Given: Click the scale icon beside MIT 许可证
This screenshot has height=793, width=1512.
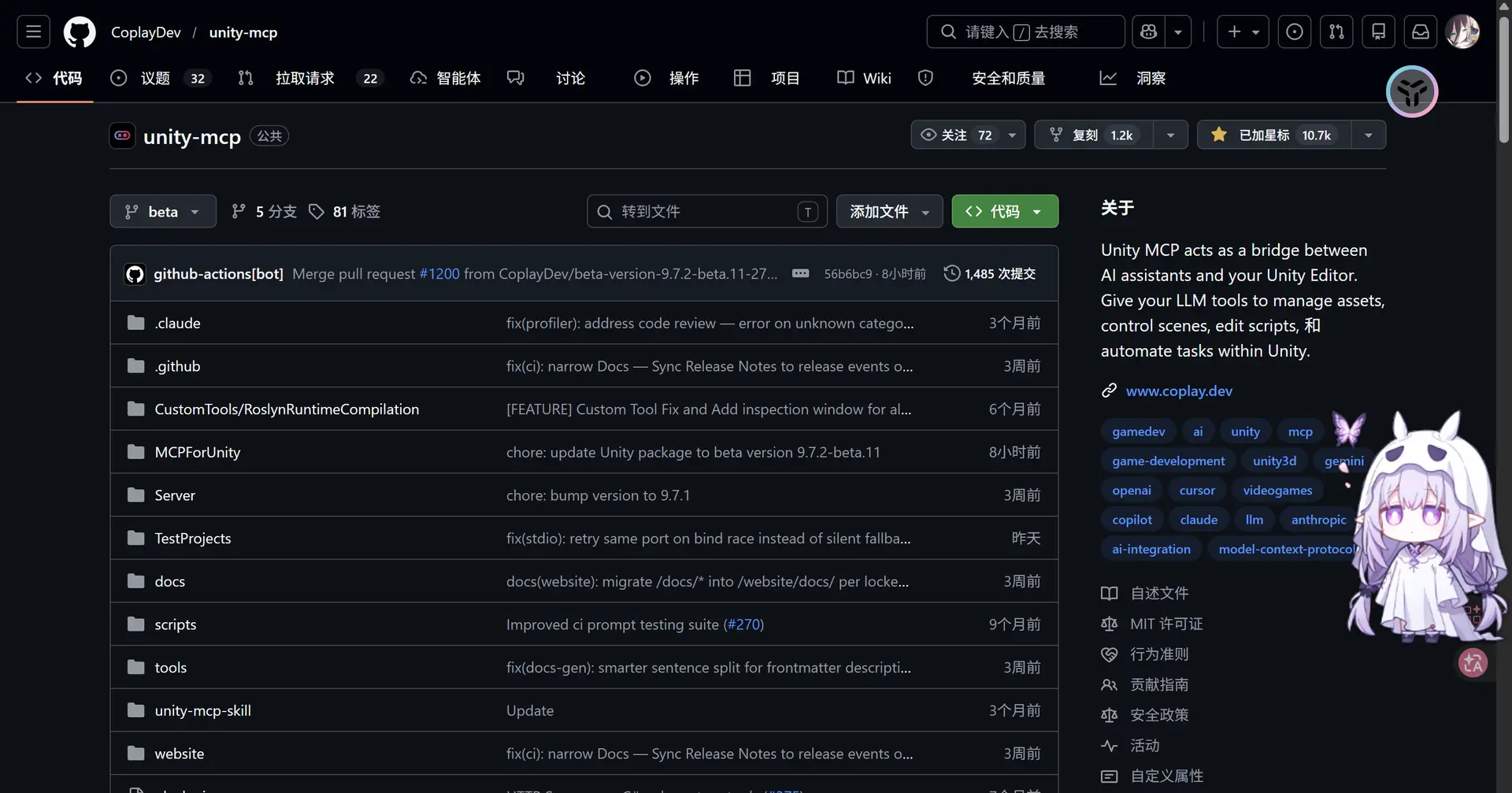Looking at the screenshot, I should [1109, 624].
